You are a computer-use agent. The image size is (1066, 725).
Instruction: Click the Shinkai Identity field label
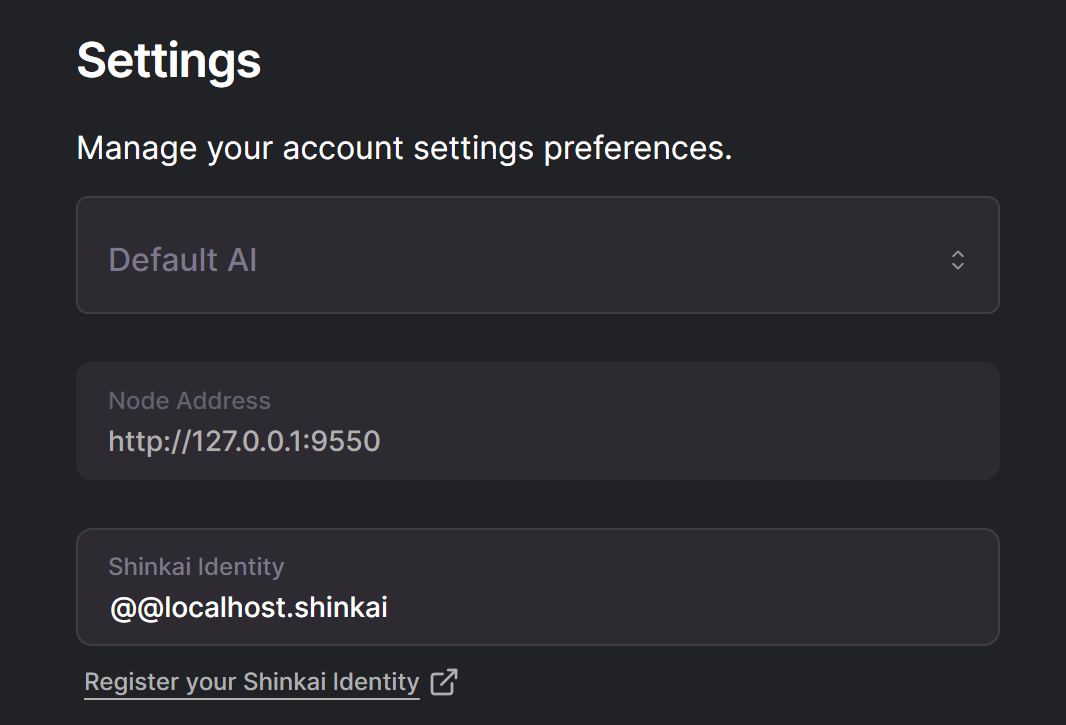pyautogui.click(x=196, y=567)
